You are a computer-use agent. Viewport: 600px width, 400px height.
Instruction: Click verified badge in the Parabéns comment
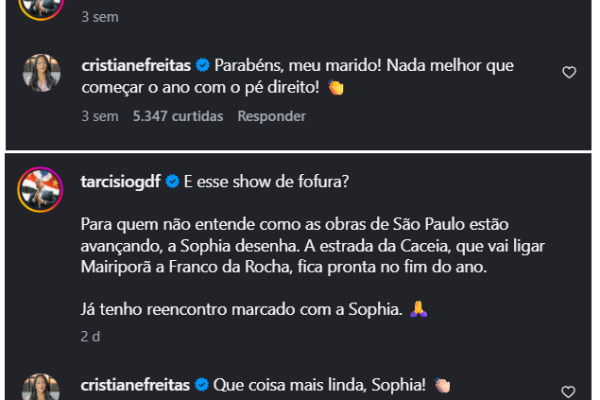click(x=201, y=65)
